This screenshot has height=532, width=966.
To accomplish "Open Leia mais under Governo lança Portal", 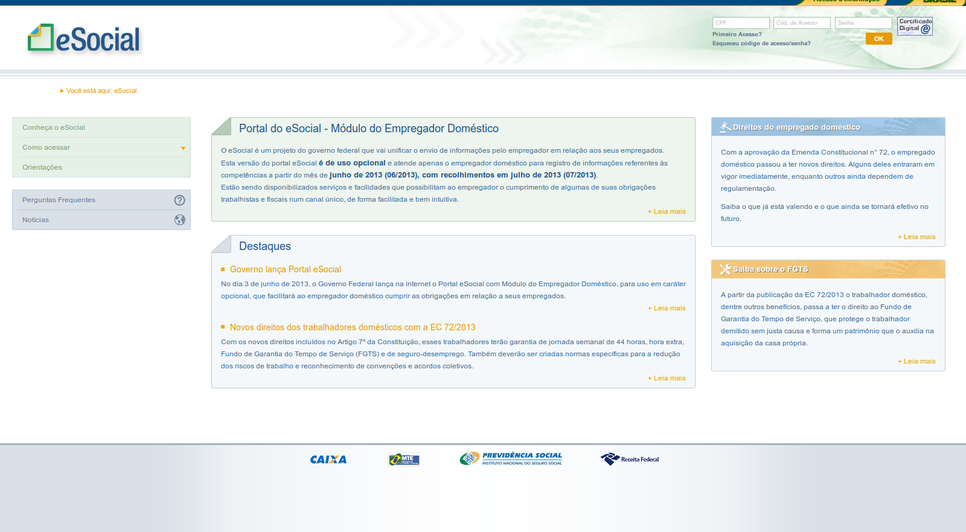I will 667,308.
